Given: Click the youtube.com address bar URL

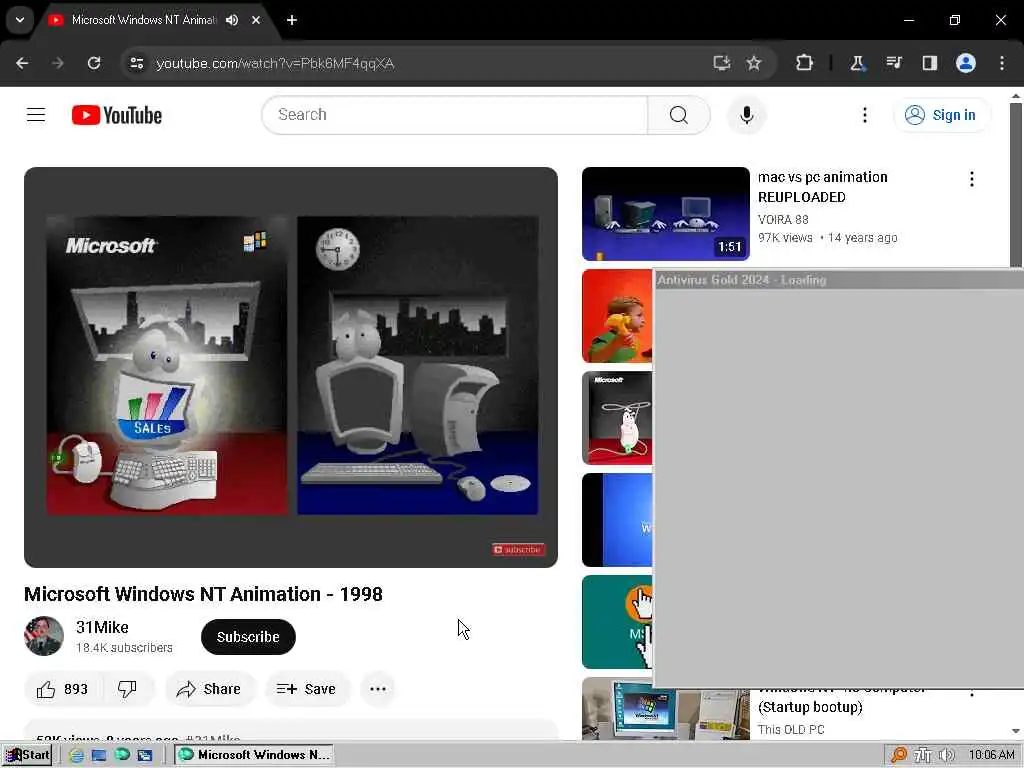Looking at the screenshot, I should pyautogui.click(x=275, y=63).
